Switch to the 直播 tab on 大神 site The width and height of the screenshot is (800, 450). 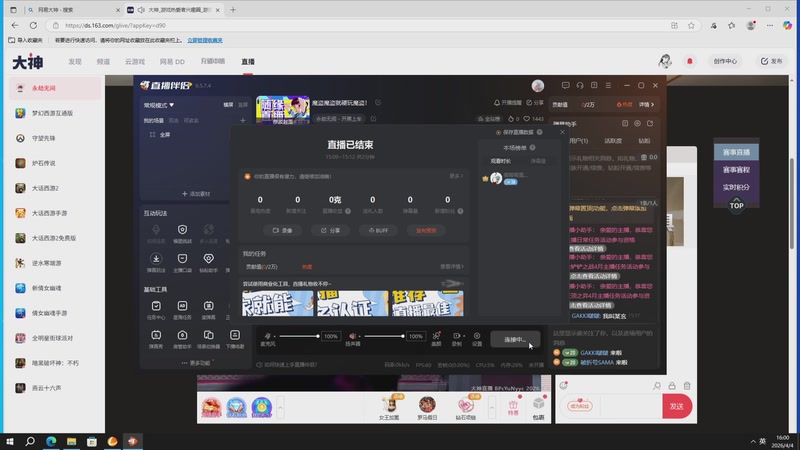pyautogui.click(x=248, y=61)
